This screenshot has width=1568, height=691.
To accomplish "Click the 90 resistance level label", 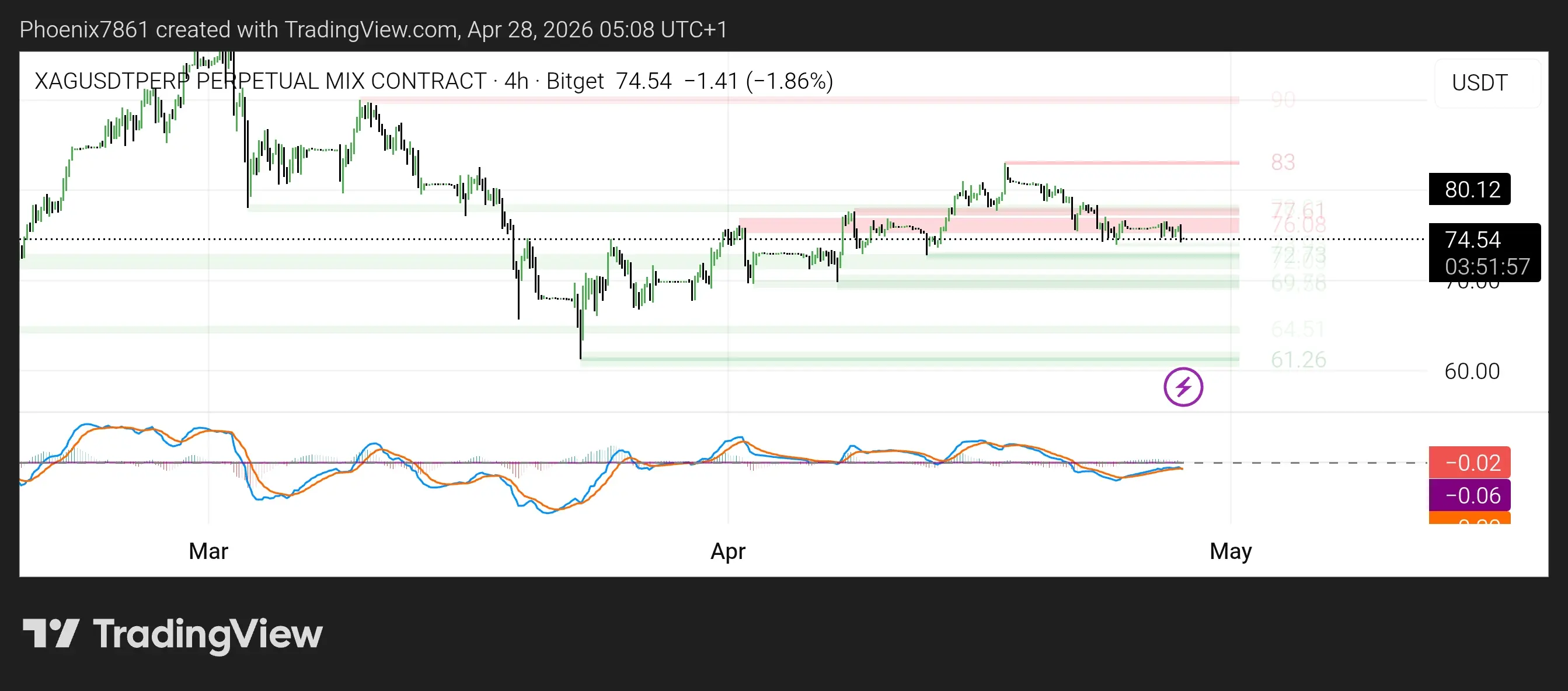I will point(1283,99).
